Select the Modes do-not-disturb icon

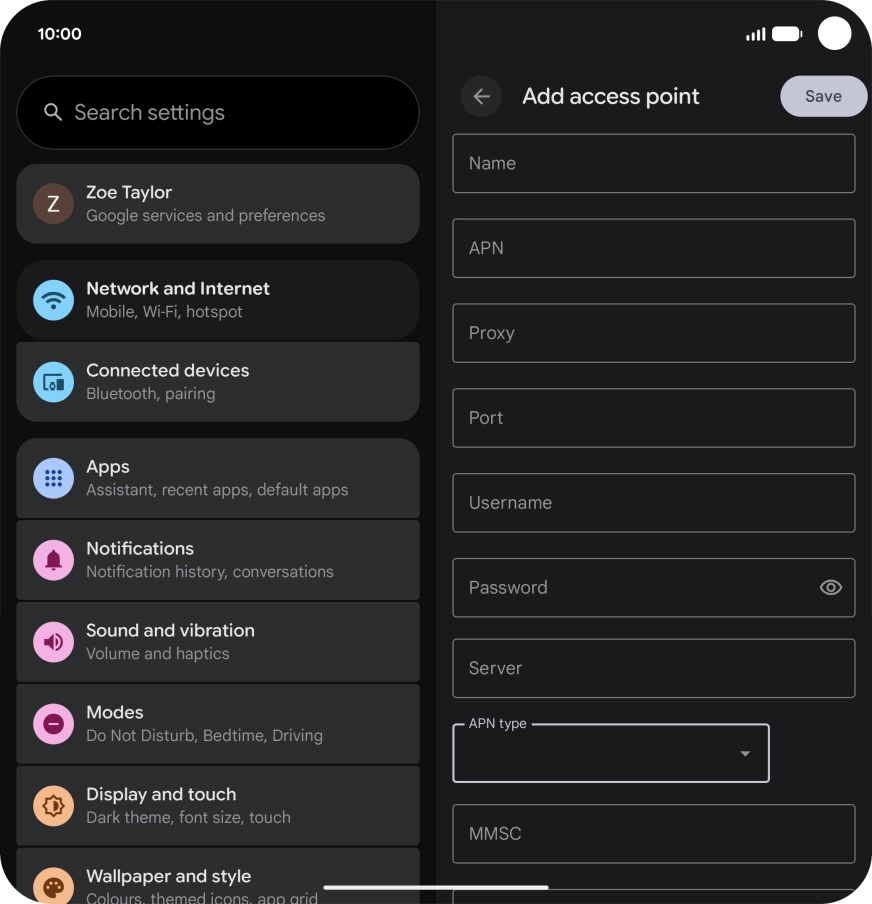tap(54, 724)
